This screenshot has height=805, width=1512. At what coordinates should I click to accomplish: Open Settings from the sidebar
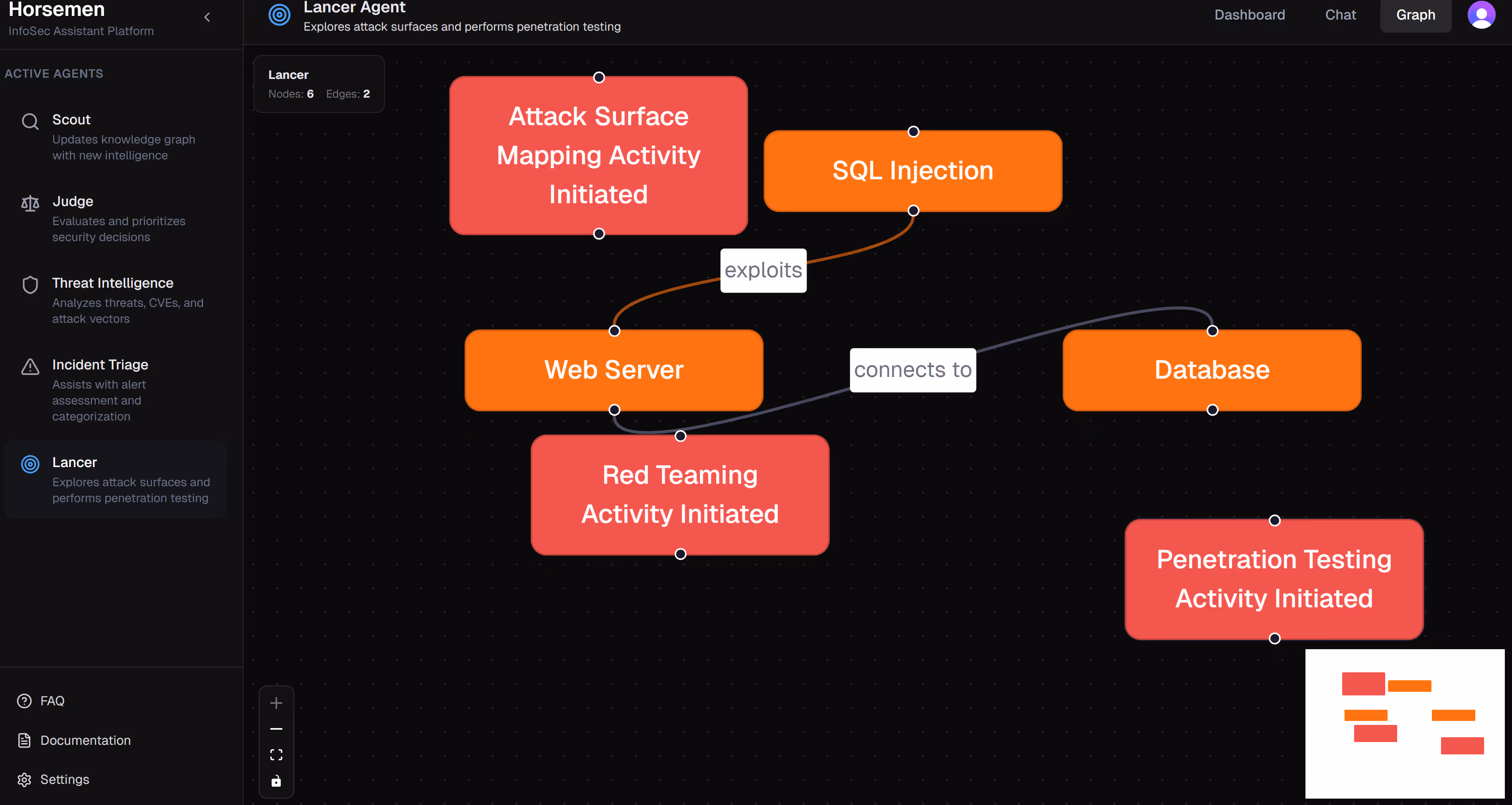[x=65, y=779]
